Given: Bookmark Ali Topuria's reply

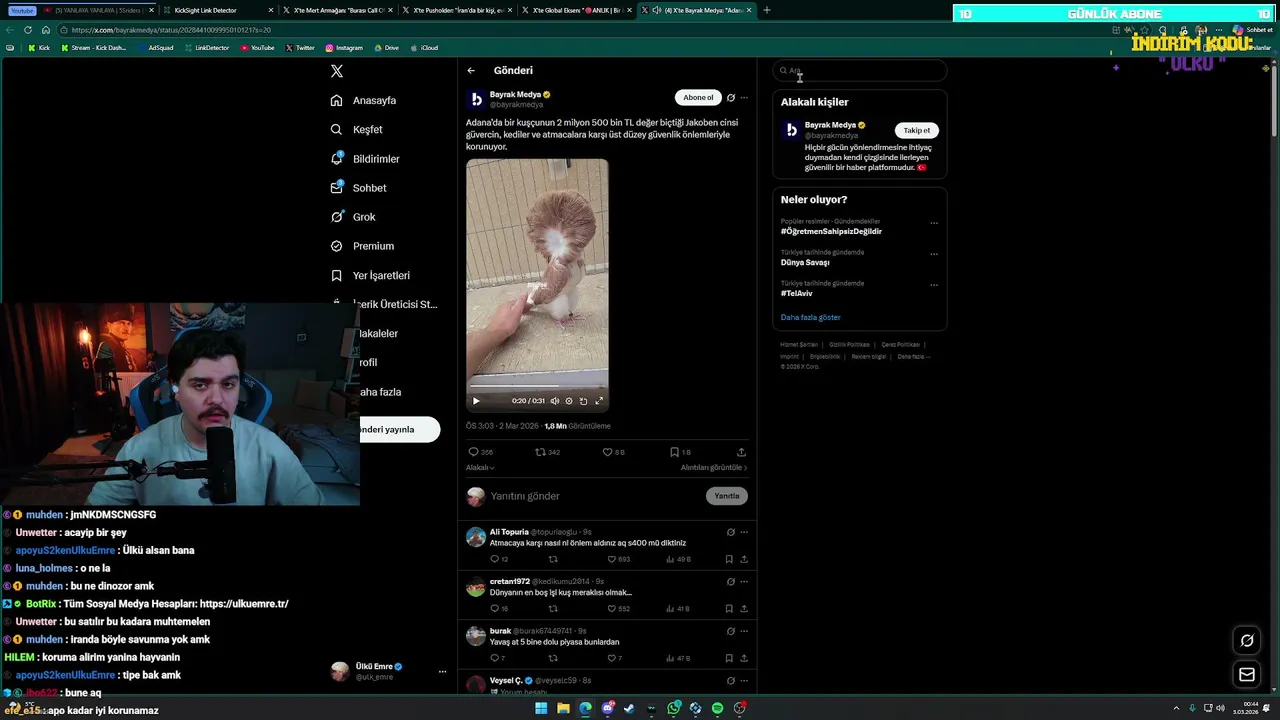Looking at the screenshot, I should pyautogui.click(x=729, y=559).
